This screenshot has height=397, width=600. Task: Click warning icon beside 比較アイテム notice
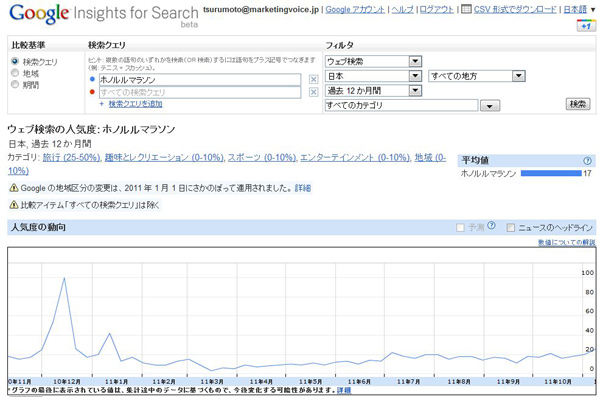(x=14, y=205)
